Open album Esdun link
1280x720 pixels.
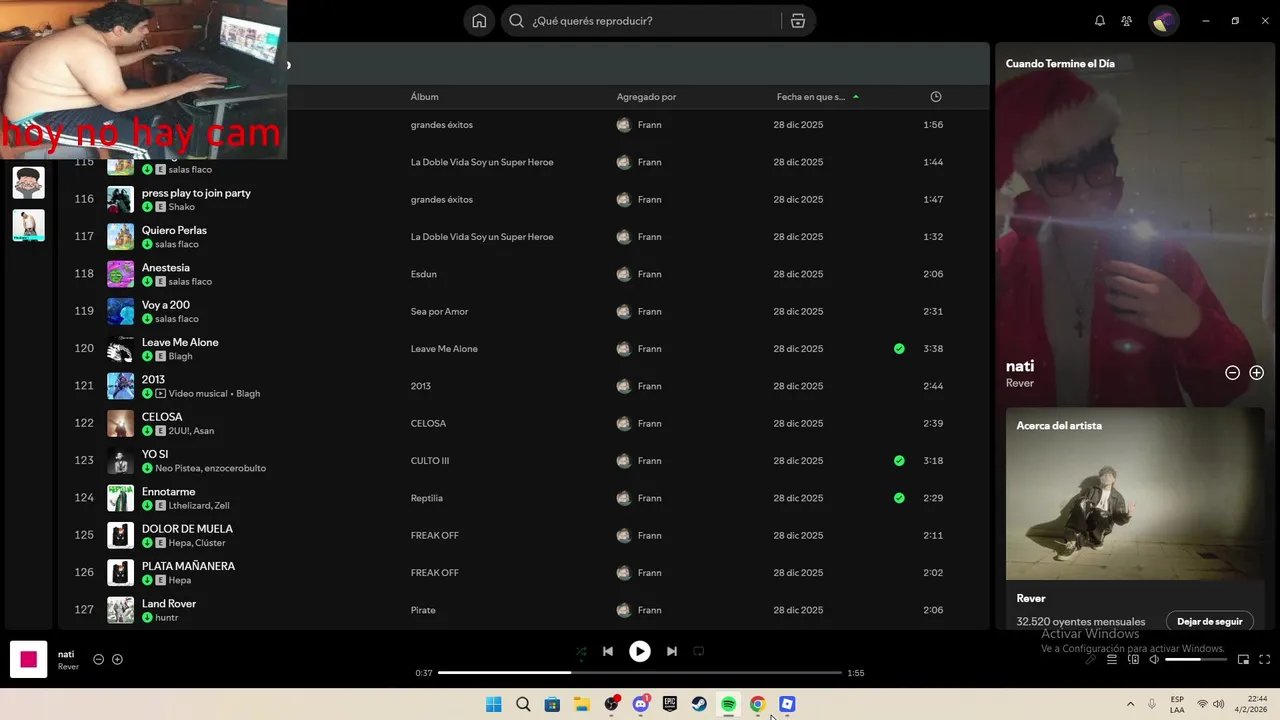[424, 274]
